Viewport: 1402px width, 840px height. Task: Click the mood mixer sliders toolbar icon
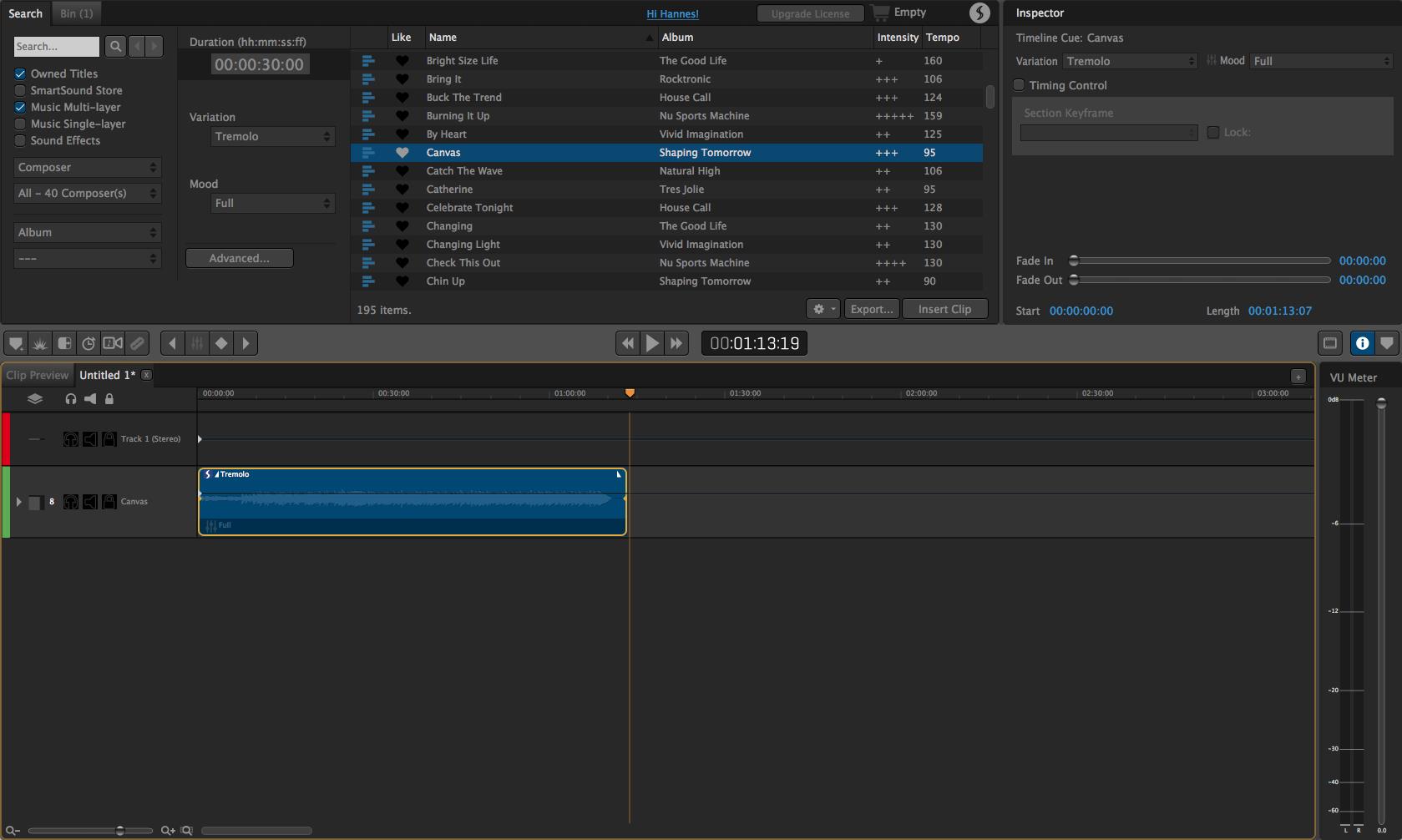click(x=197, y=343)
